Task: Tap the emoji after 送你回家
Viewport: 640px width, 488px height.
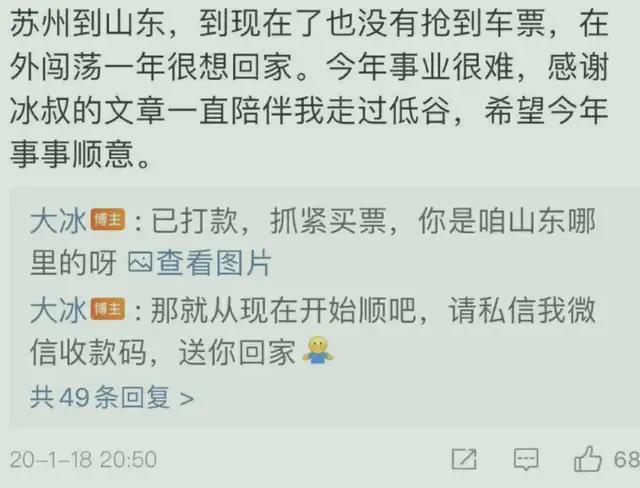Action: [318, 350]
